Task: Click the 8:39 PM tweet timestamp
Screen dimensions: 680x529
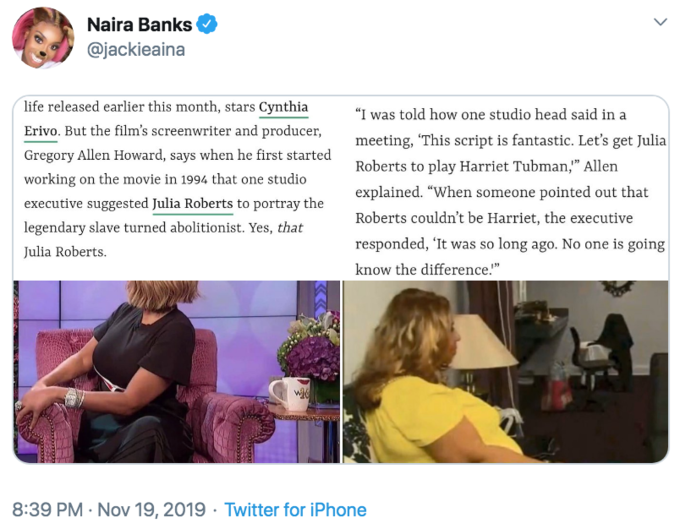Action: [47, 509]
